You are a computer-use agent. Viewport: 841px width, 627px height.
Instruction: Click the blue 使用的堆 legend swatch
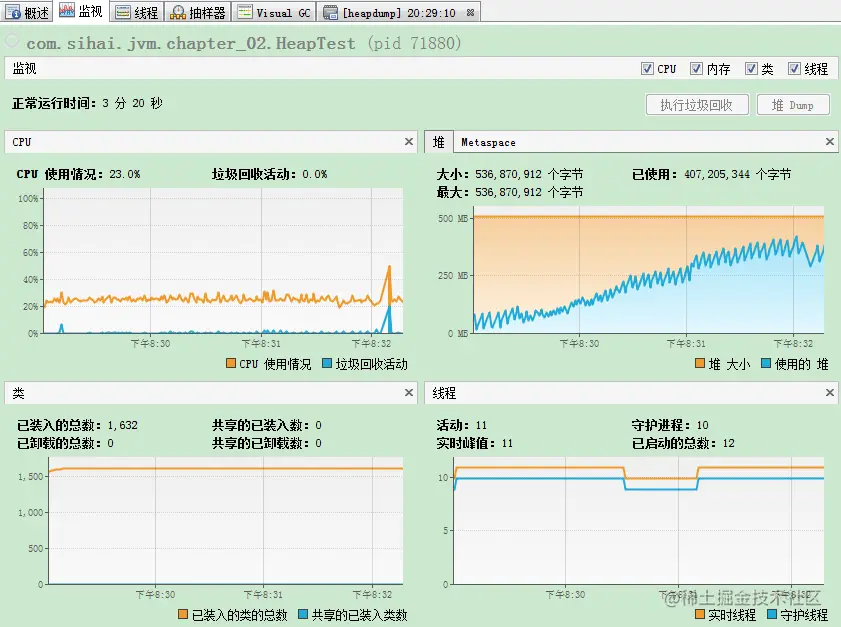[766, 363]
